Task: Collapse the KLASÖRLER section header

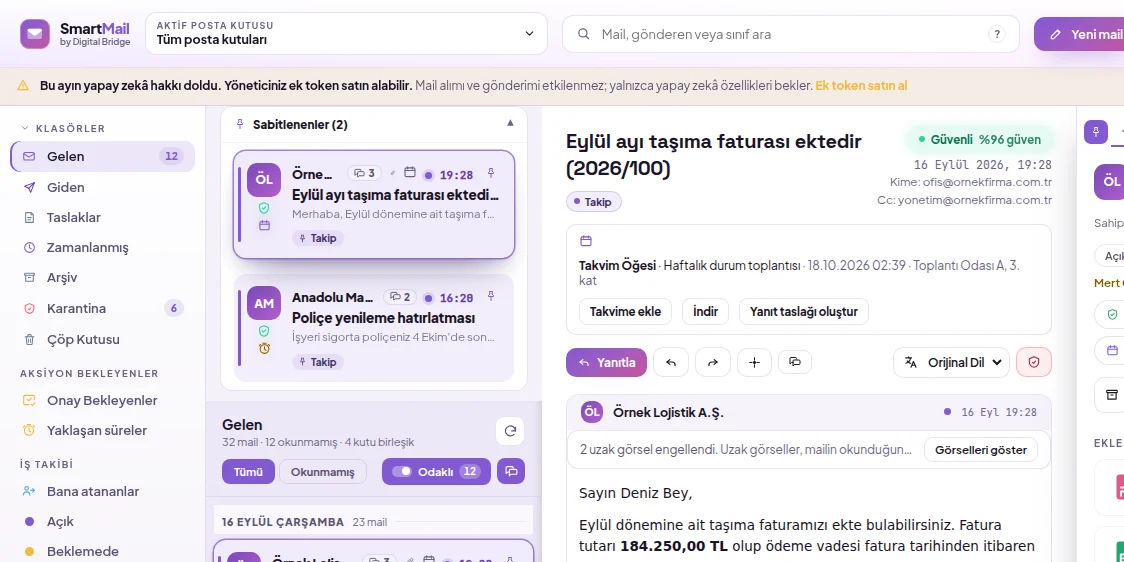Action: point(63,128)
